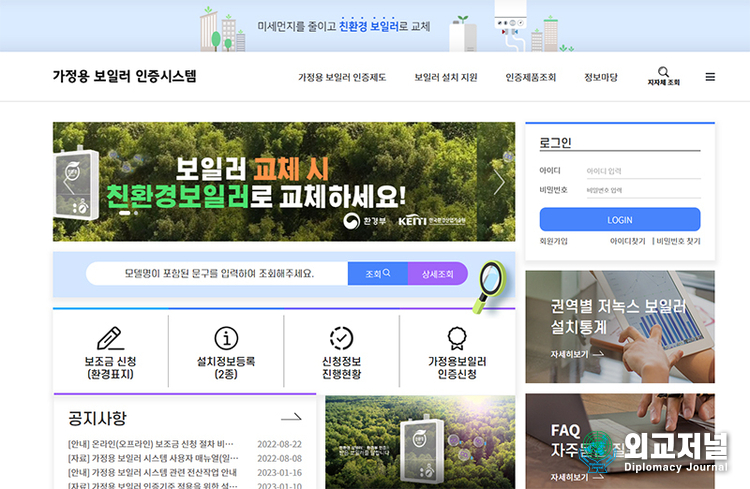Click date 2022-08-08 in notices
This screenshot has height=489, width=750.
point(279,458)
